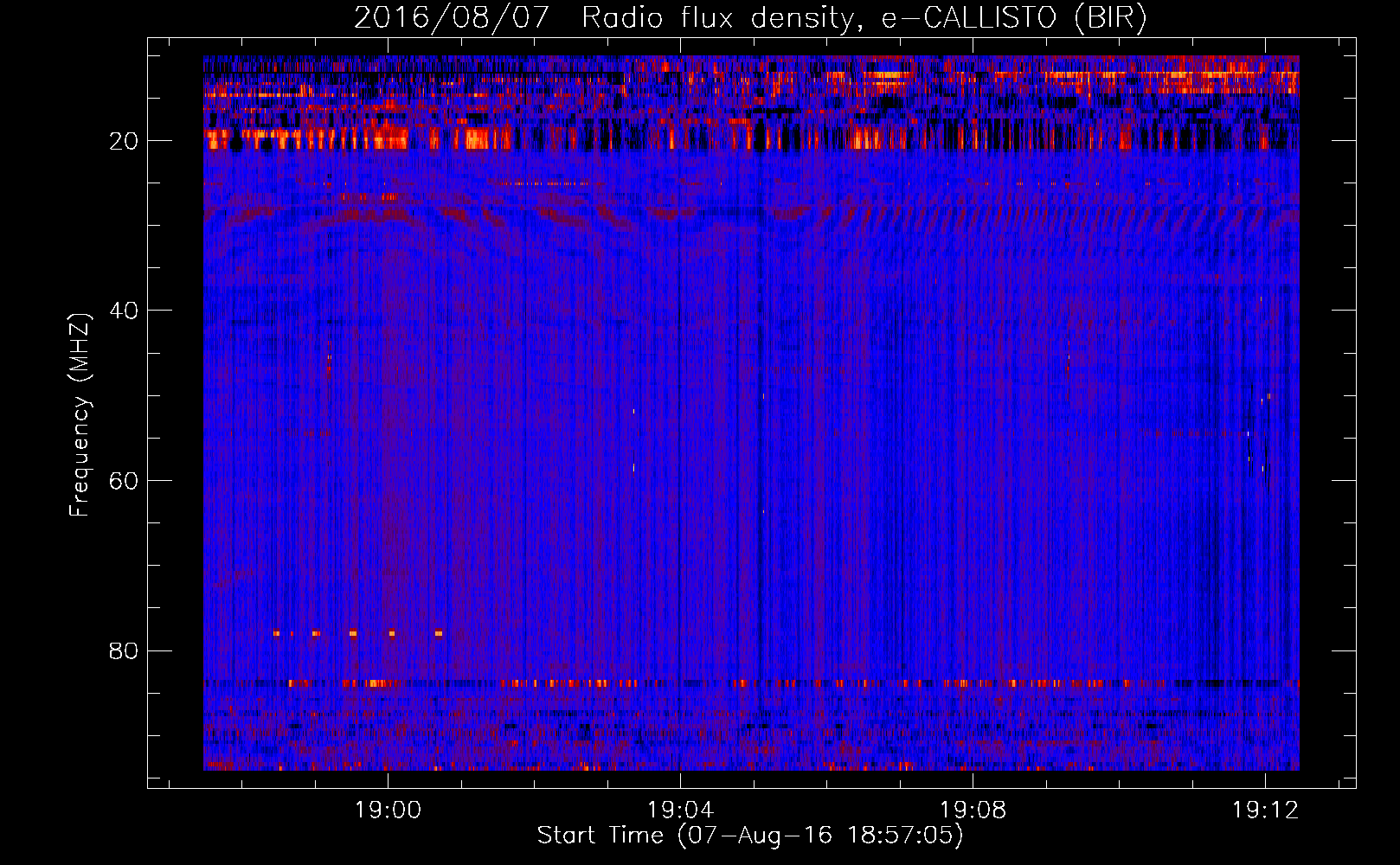
Task: Click the '19:00' time tick label
Action: pos(389,811)
